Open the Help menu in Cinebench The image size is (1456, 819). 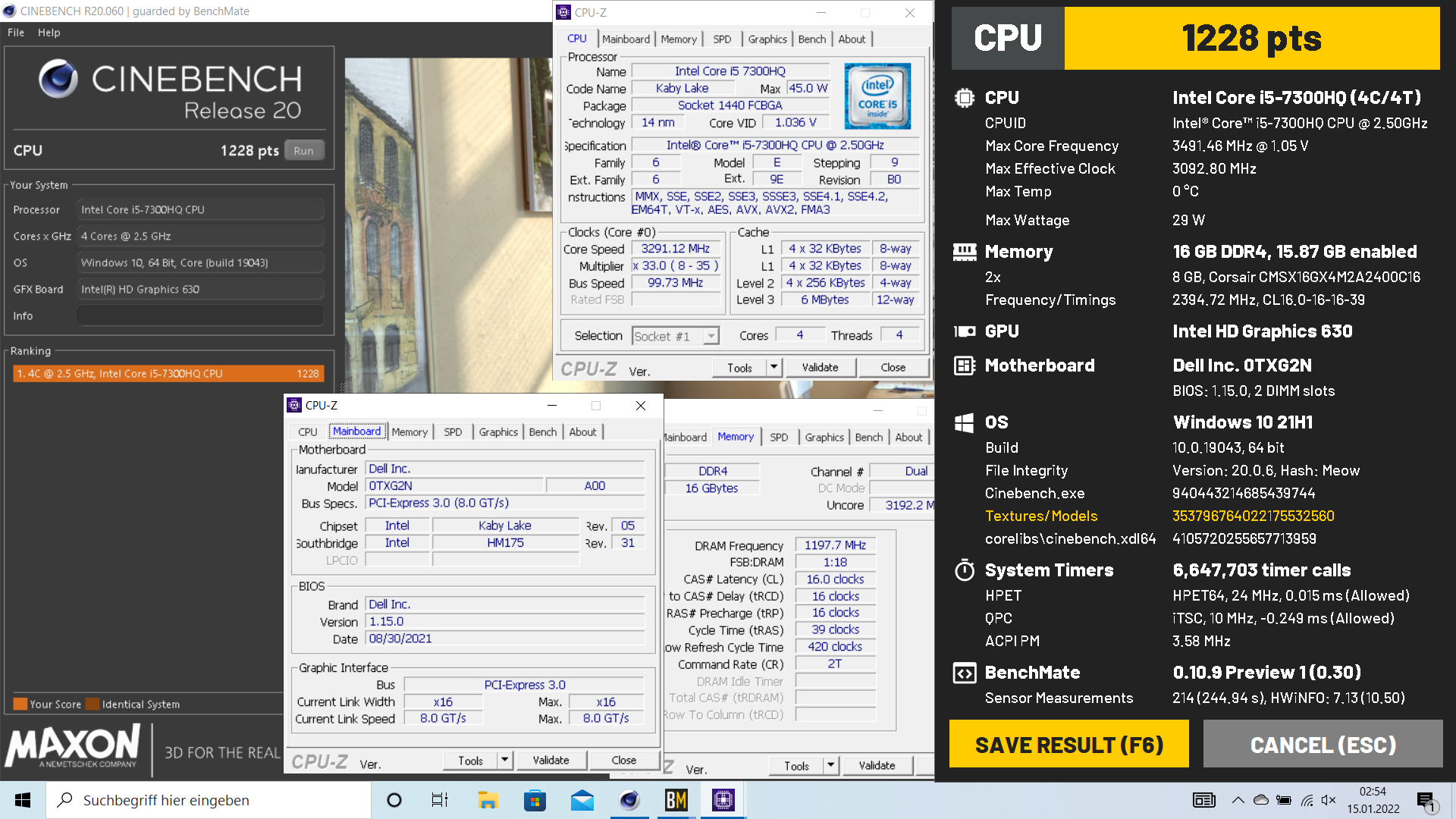(x=49, y=33)
